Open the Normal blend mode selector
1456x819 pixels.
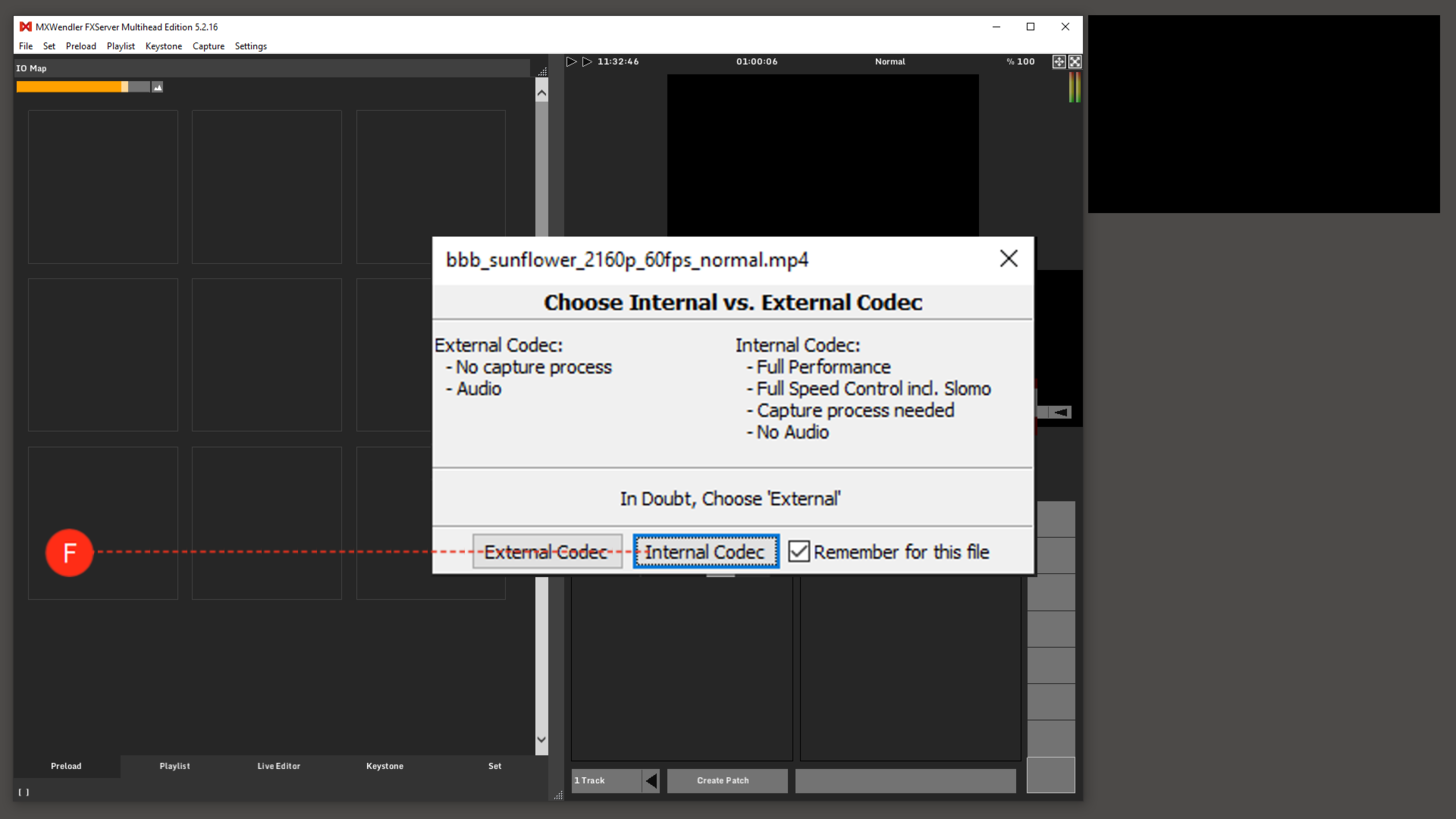(889, 62)
